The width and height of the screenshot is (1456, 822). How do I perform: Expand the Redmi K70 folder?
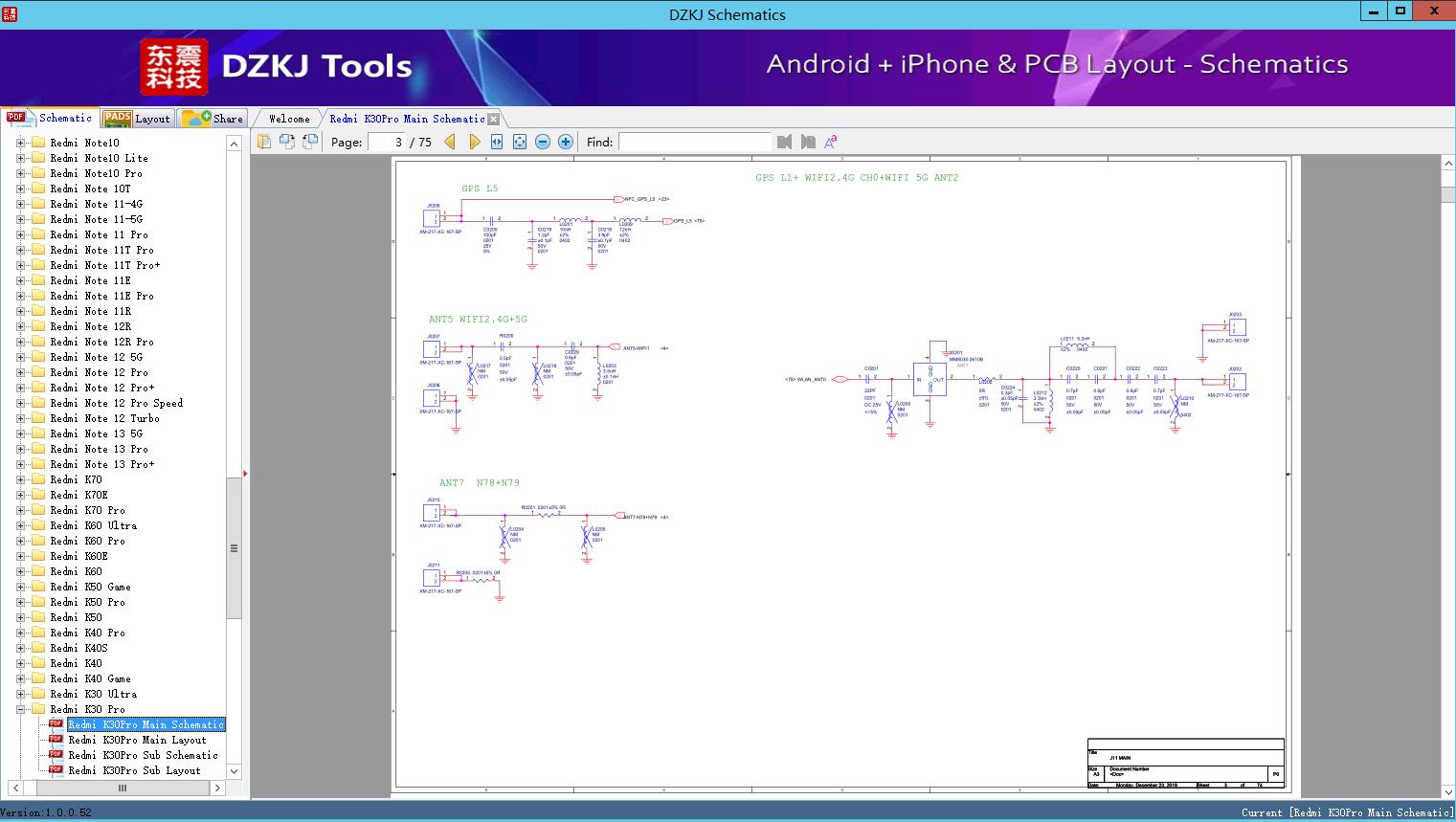[20, 479]
